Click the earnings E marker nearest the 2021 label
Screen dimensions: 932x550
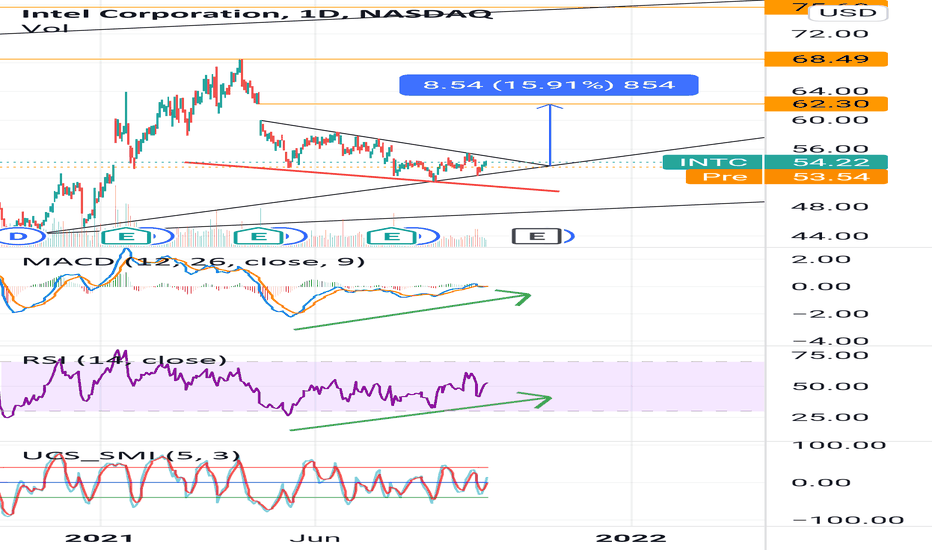127,237
